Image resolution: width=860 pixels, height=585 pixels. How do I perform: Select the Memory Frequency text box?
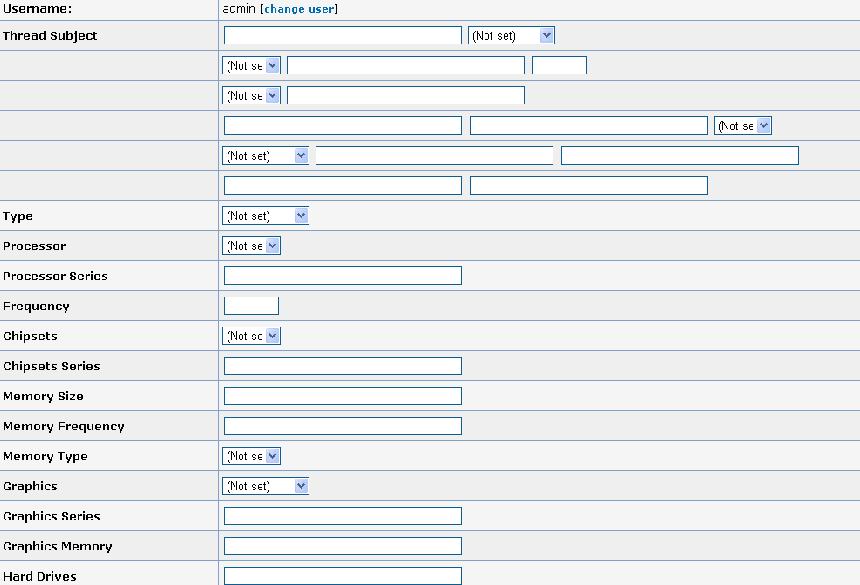click(342, 426)
